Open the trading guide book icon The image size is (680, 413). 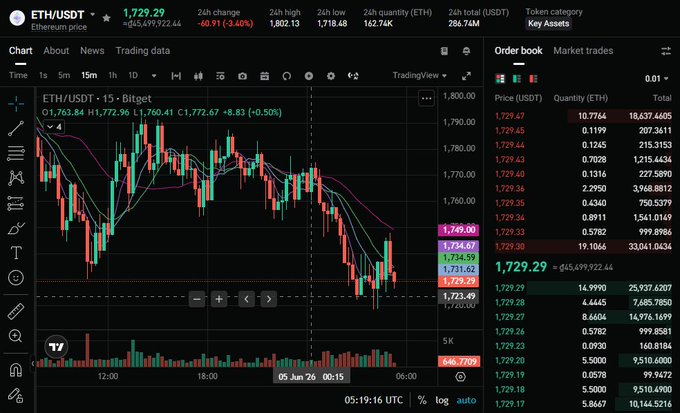(x=444, y=51)
